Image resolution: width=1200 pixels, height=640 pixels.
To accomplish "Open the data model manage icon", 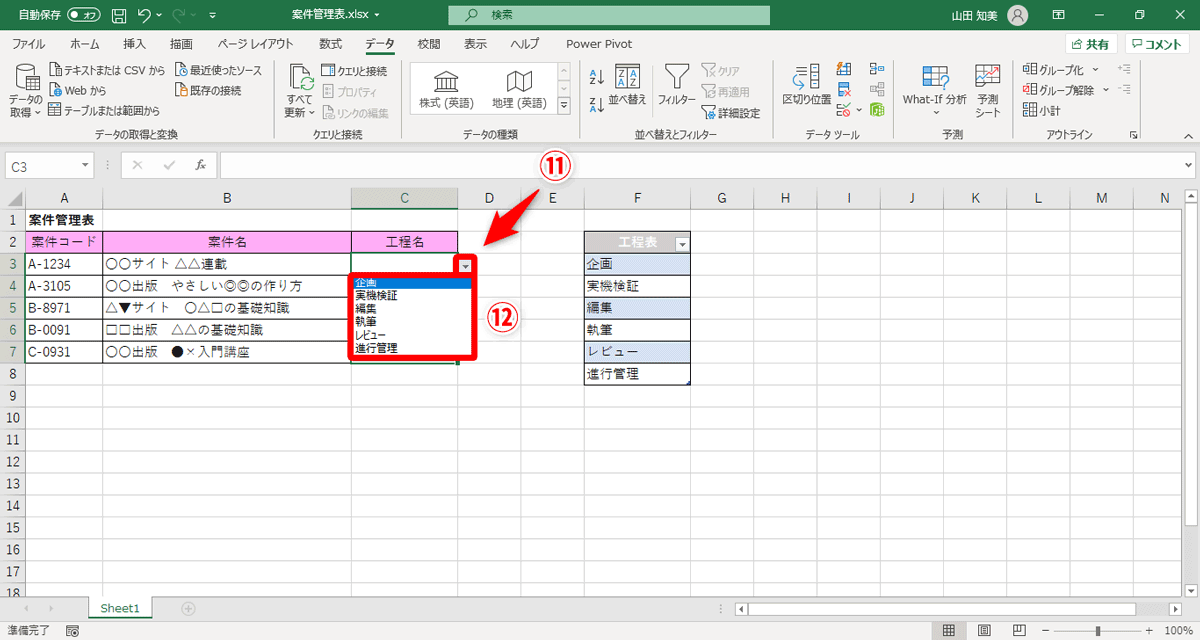I will click(x=877, y=110).
